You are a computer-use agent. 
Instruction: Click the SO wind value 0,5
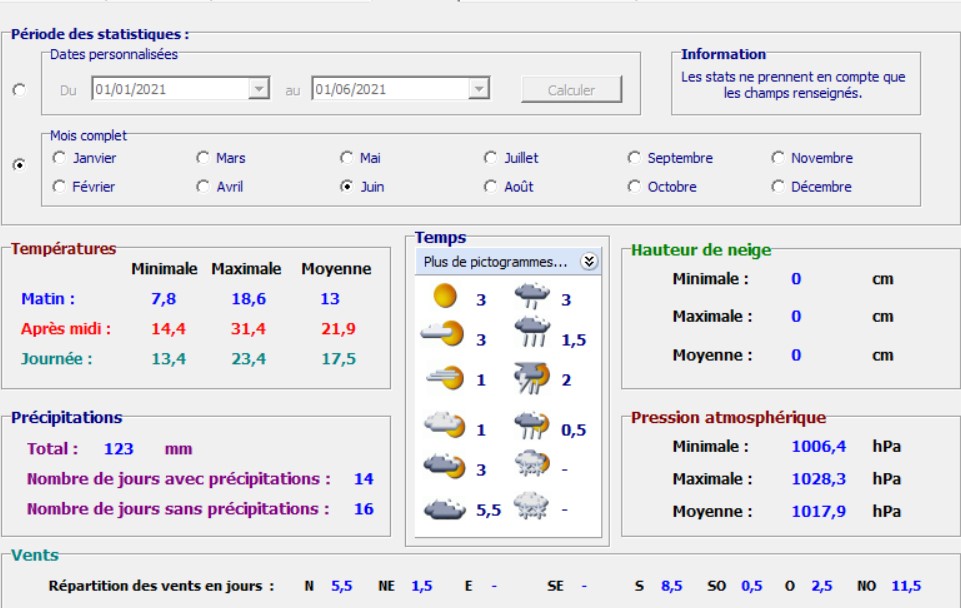(752, 586)
